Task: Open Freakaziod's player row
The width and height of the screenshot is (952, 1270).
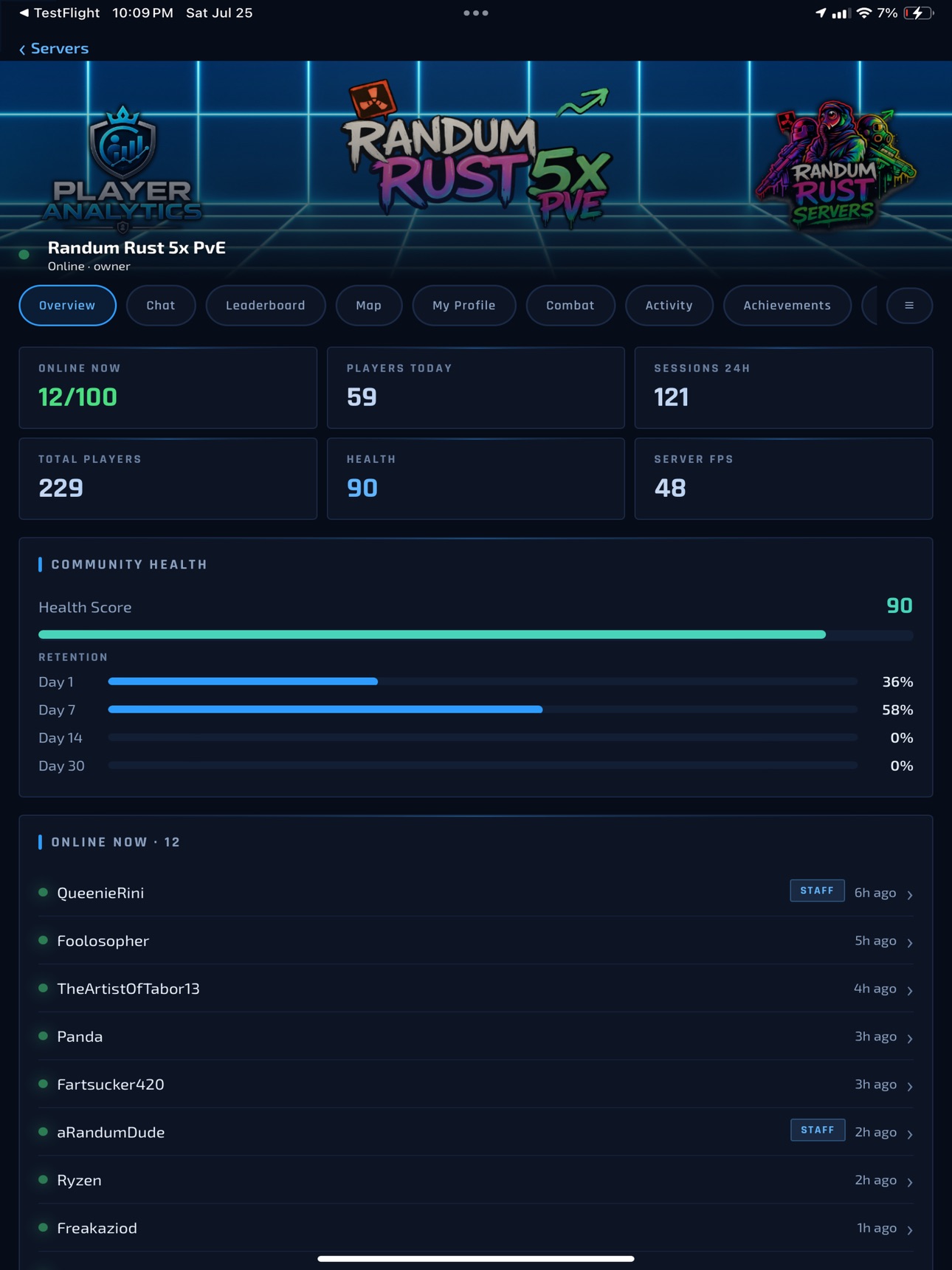Action: point(476,1228)
